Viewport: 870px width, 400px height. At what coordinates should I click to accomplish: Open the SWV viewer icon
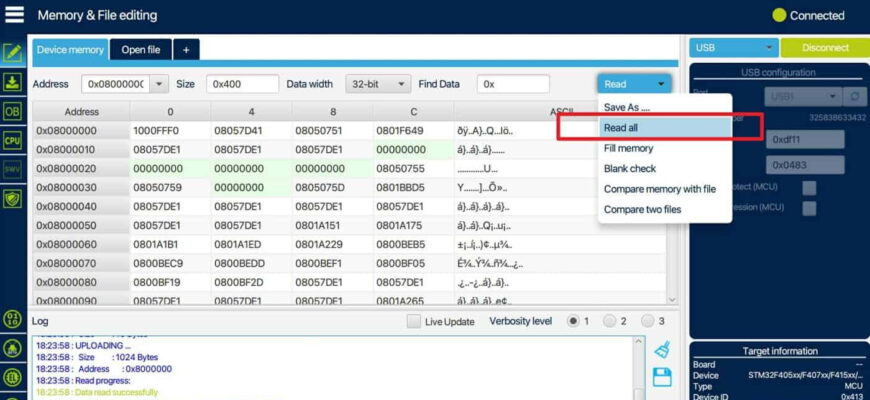13,171
